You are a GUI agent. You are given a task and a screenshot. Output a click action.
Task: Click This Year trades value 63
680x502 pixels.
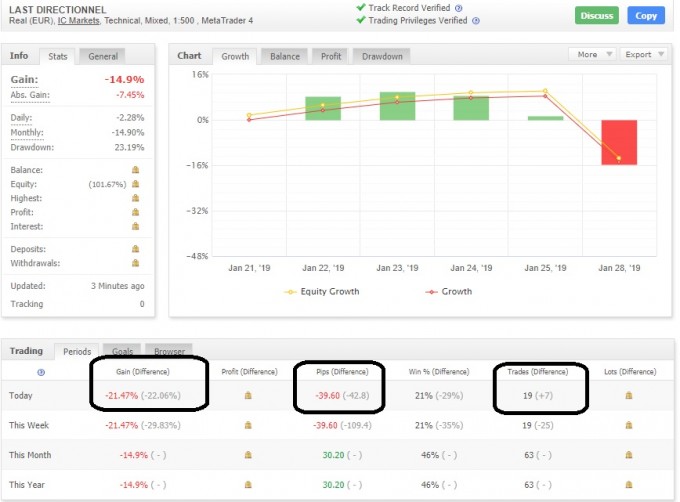tap(529, 485)
